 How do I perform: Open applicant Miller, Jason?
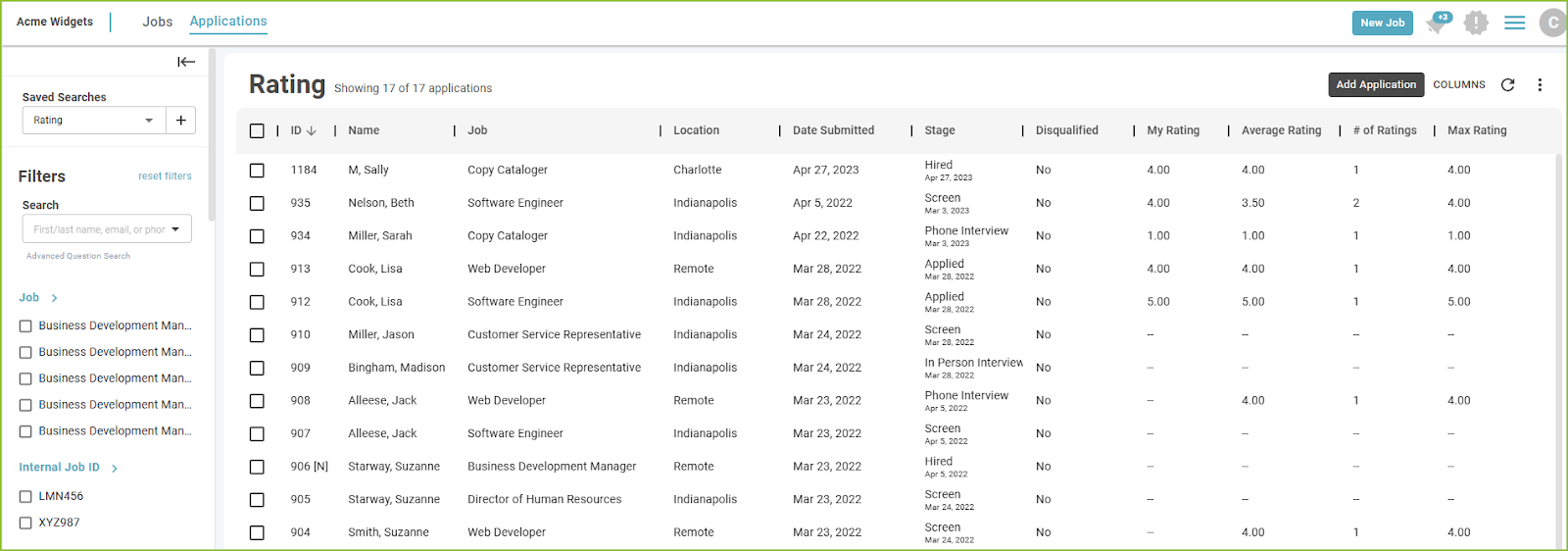click(381, 335)
